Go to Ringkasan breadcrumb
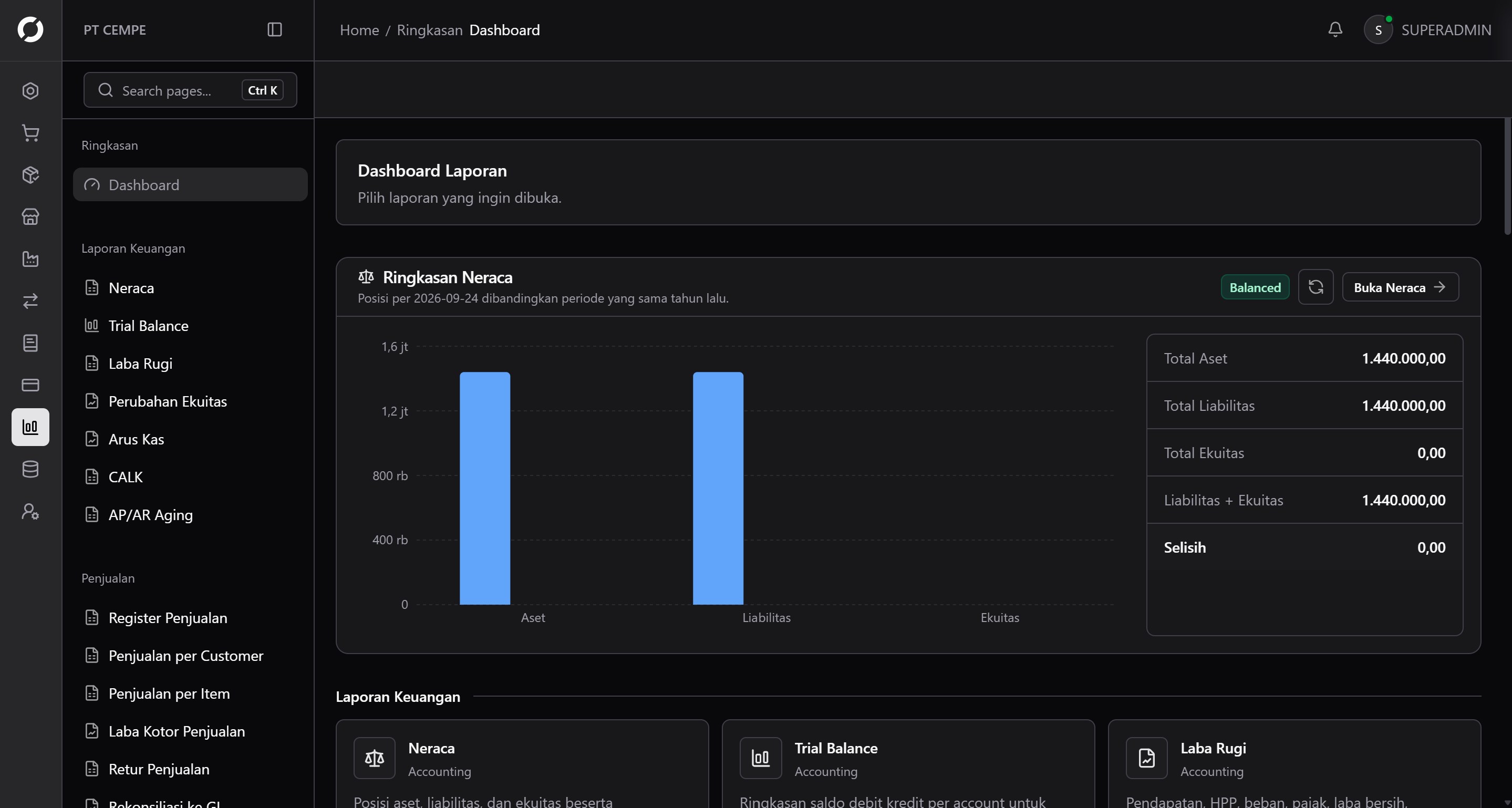1512x808 pixels. (x=430, y=30)
